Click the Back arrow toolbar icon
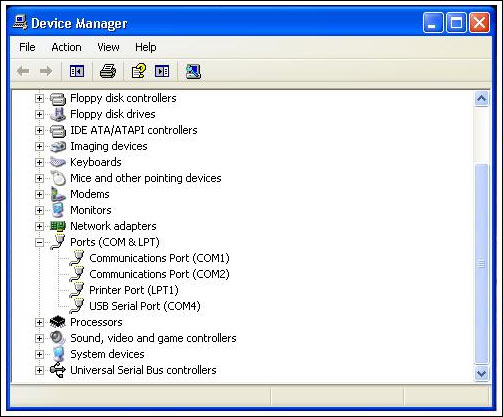 [23, 71]
